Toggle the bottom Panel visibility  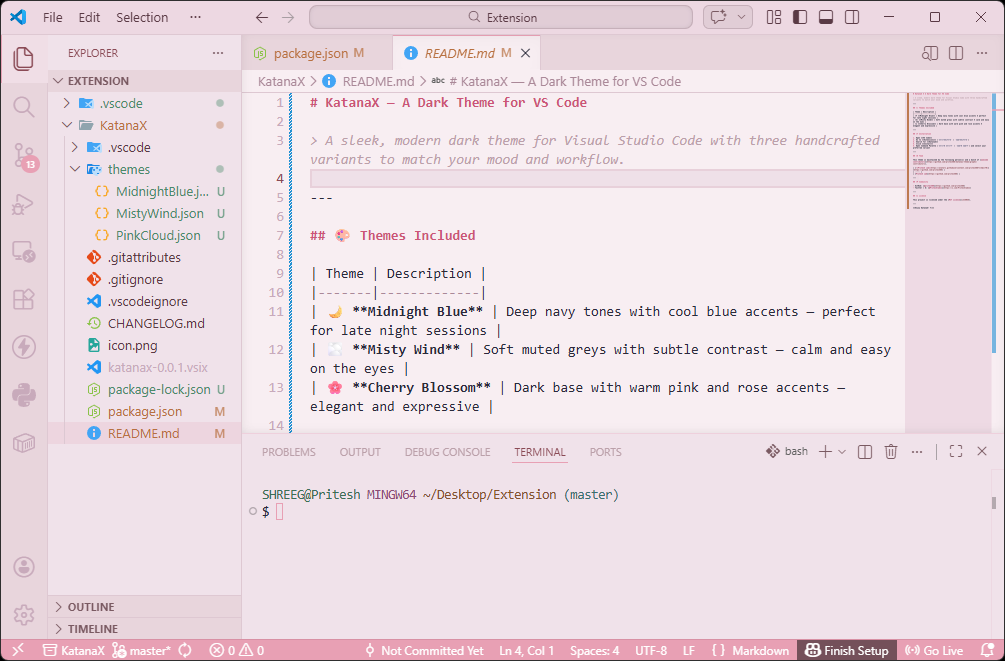(x=826, y=17)
